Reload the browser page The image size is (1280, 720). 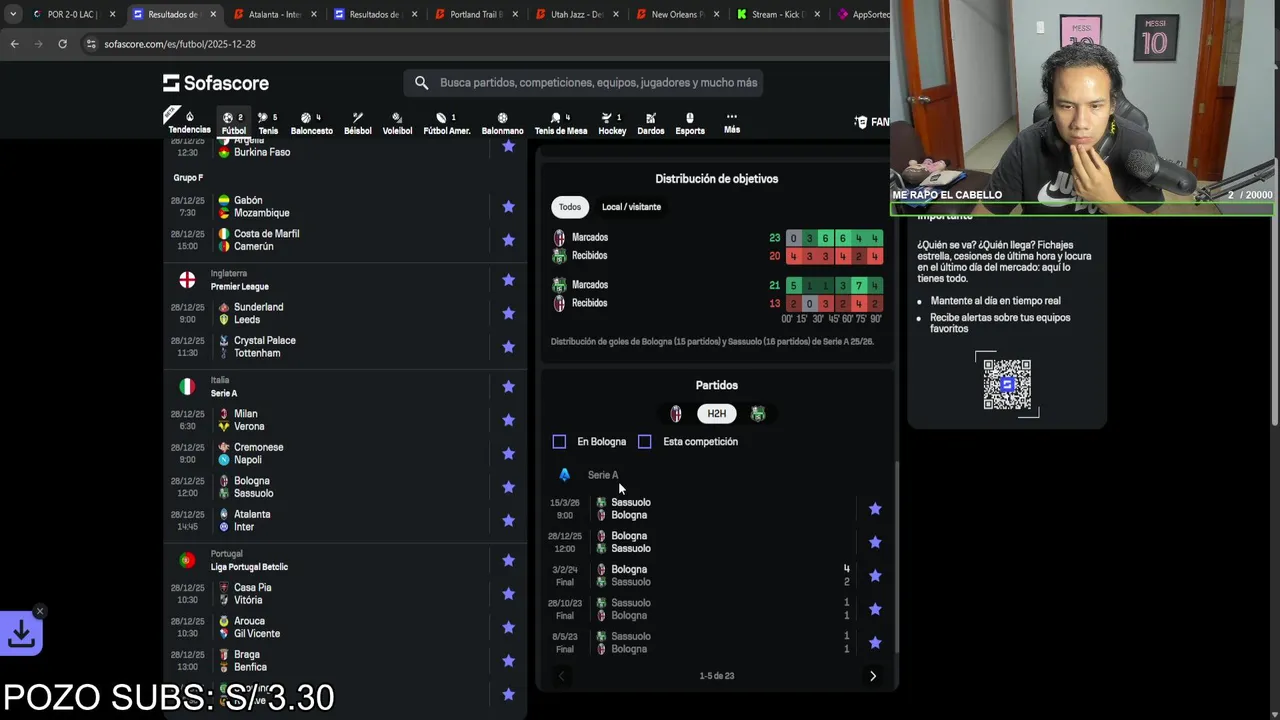(x=62, y=44)
